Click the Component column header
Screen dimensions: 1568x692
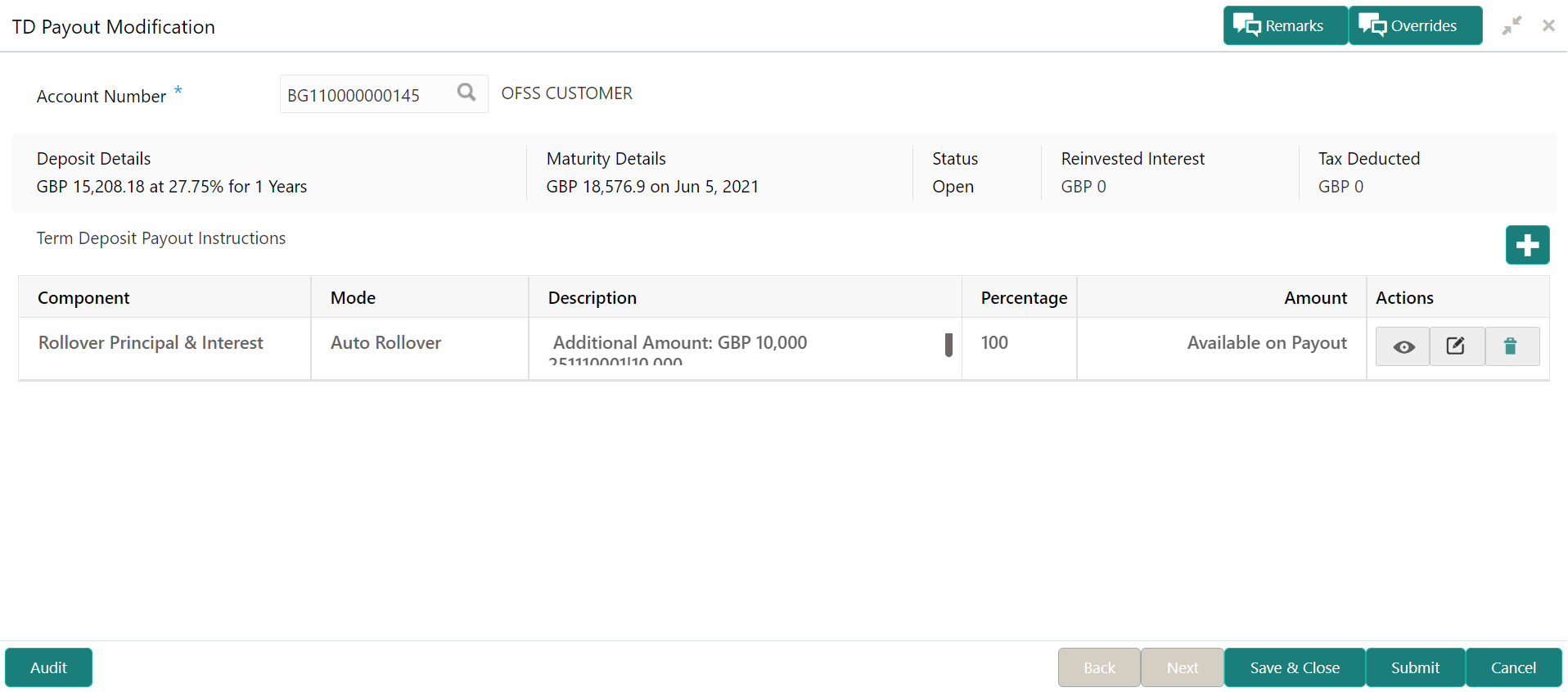83,298
